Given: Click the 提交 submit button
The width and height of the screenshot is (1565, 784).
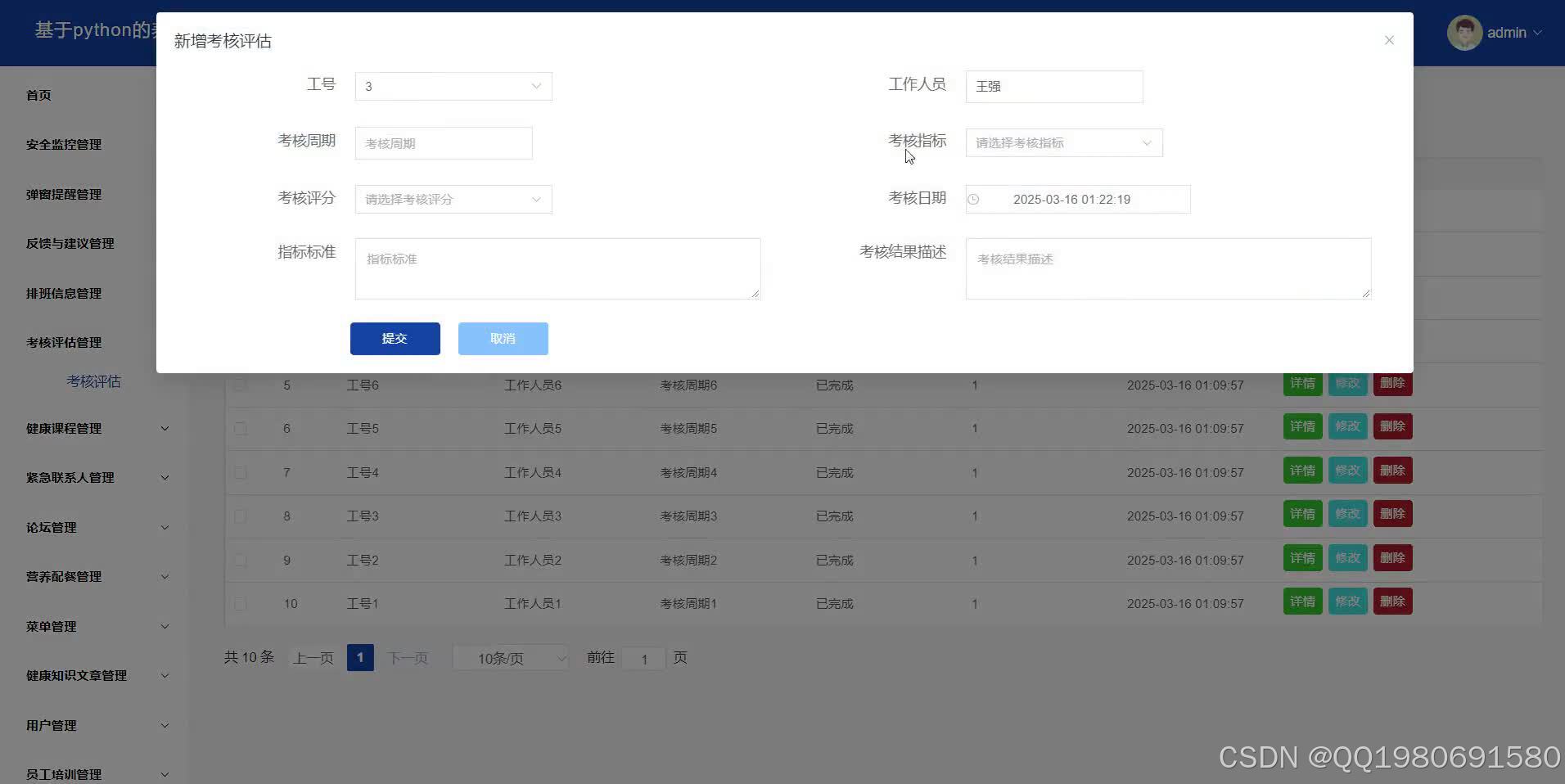Looking at the screenshot, I should coord(395,338).
